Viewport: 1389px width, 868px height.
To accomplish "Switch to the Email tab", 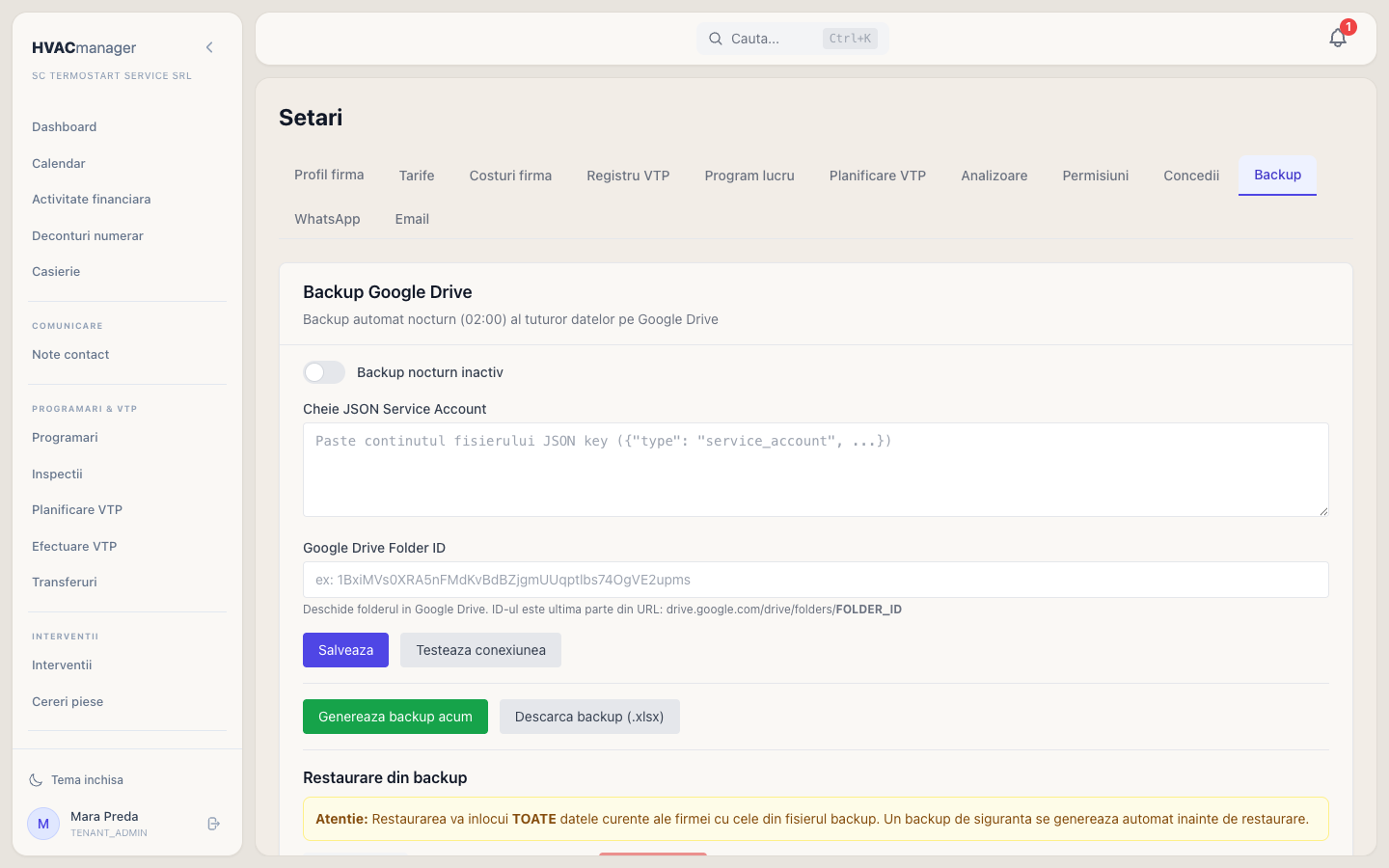I will point(412,219).
